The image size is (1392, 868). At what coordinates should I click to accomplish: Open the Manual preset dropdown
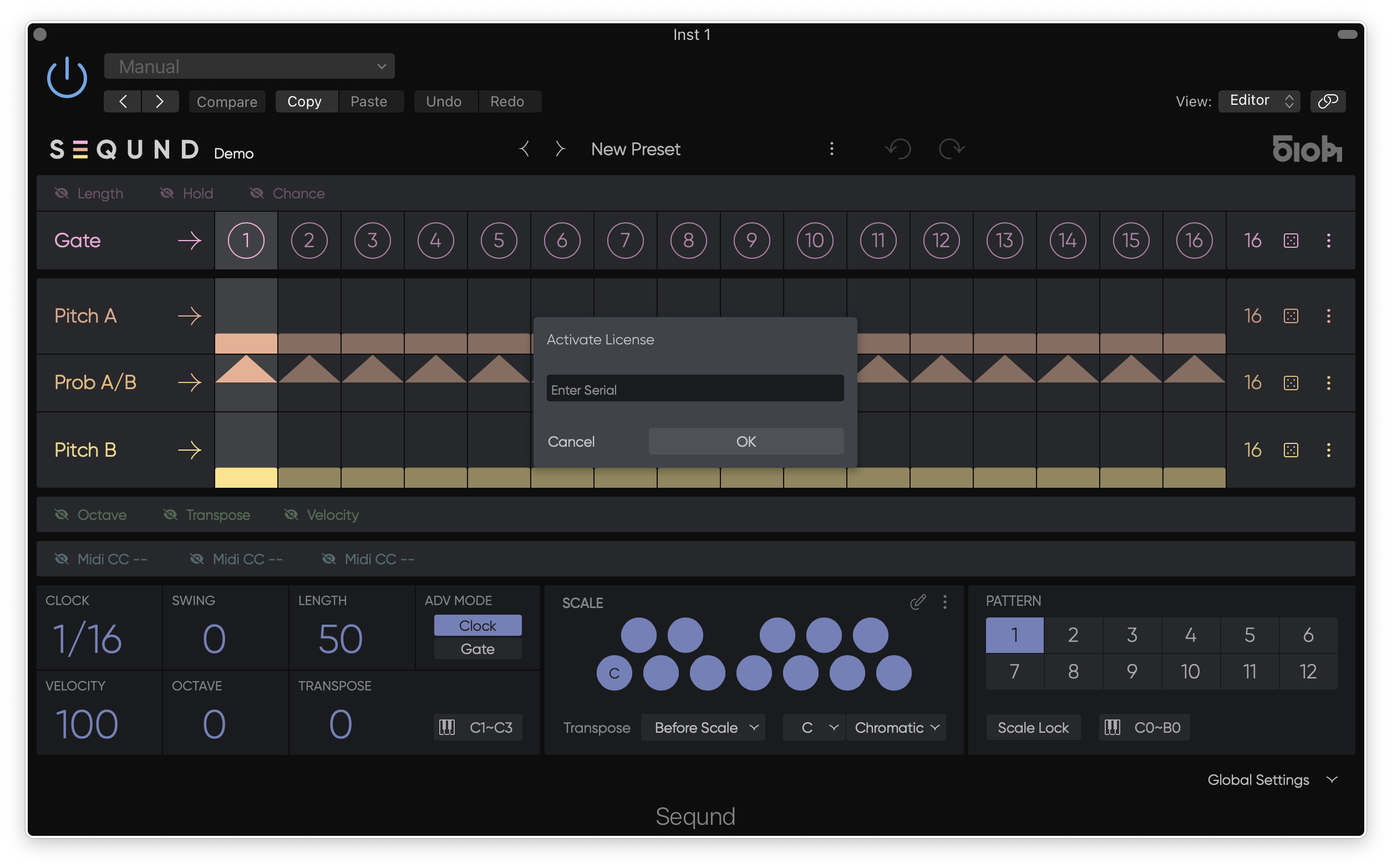coord(249,67)
